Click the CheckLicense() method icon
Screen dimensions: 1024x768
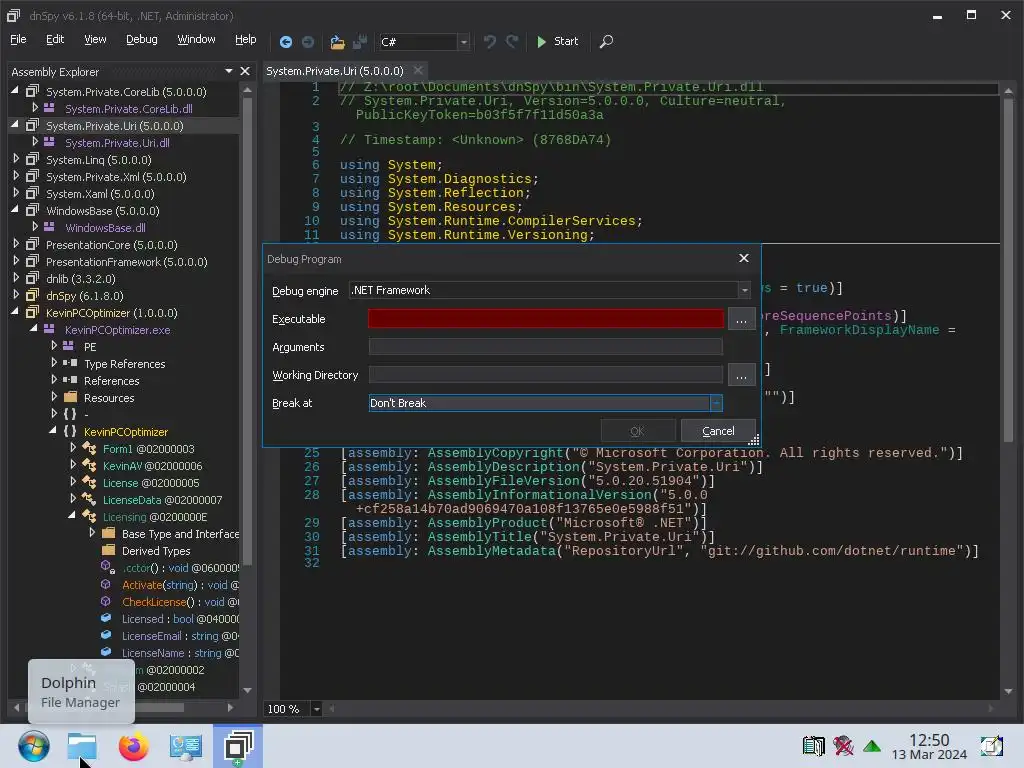(106, 601)
